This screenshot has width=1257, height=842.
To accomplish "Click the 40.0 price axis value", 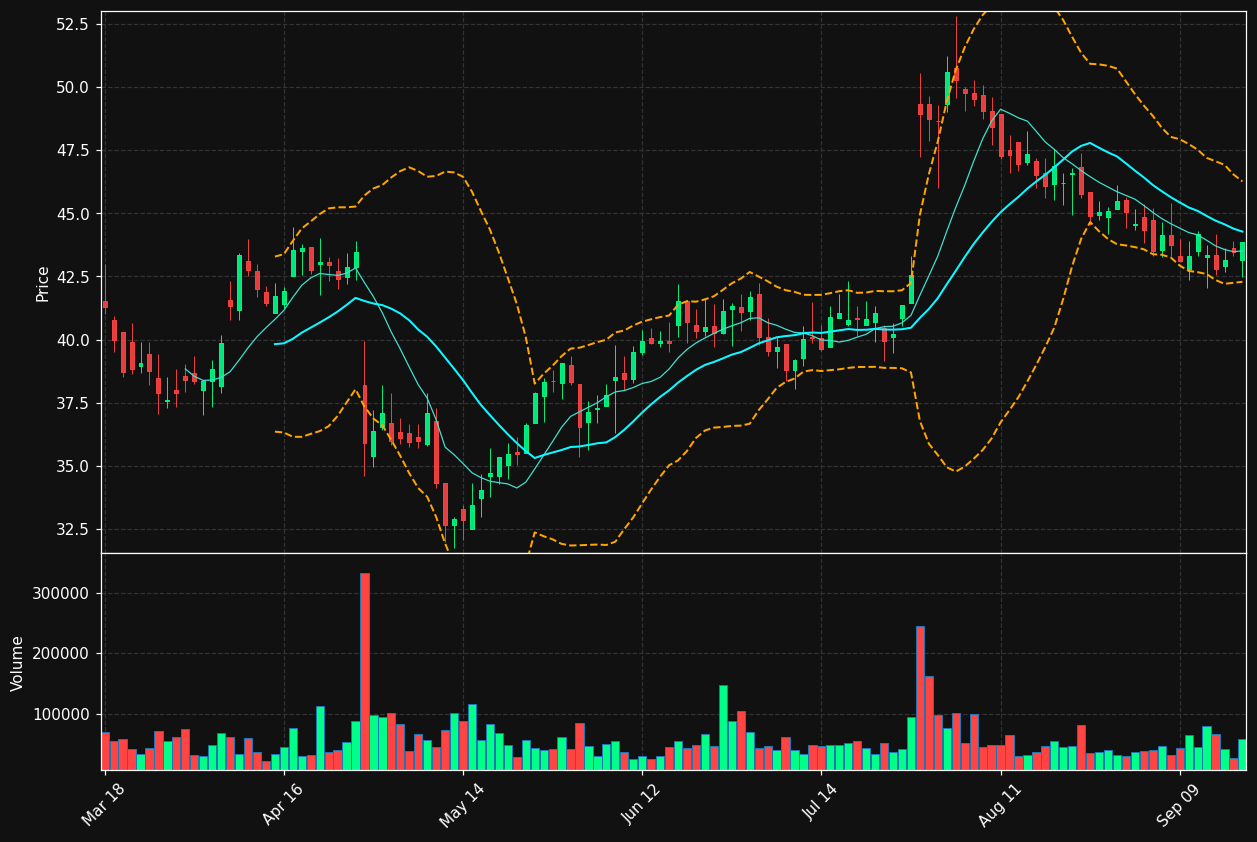I will tap(73, 340).
